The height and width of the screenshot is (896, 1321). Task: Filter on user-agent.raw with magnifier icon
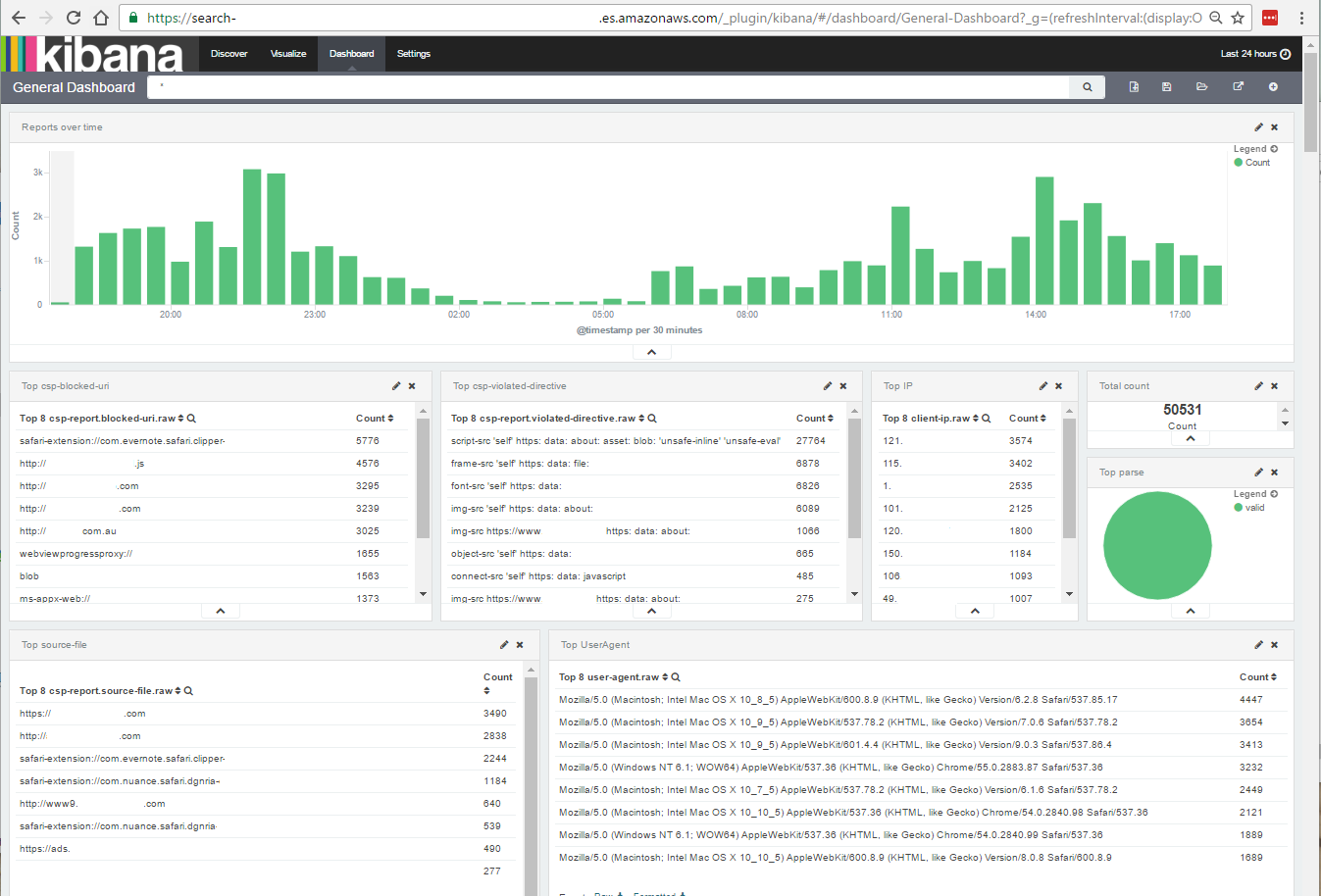(x=676, y=677)
